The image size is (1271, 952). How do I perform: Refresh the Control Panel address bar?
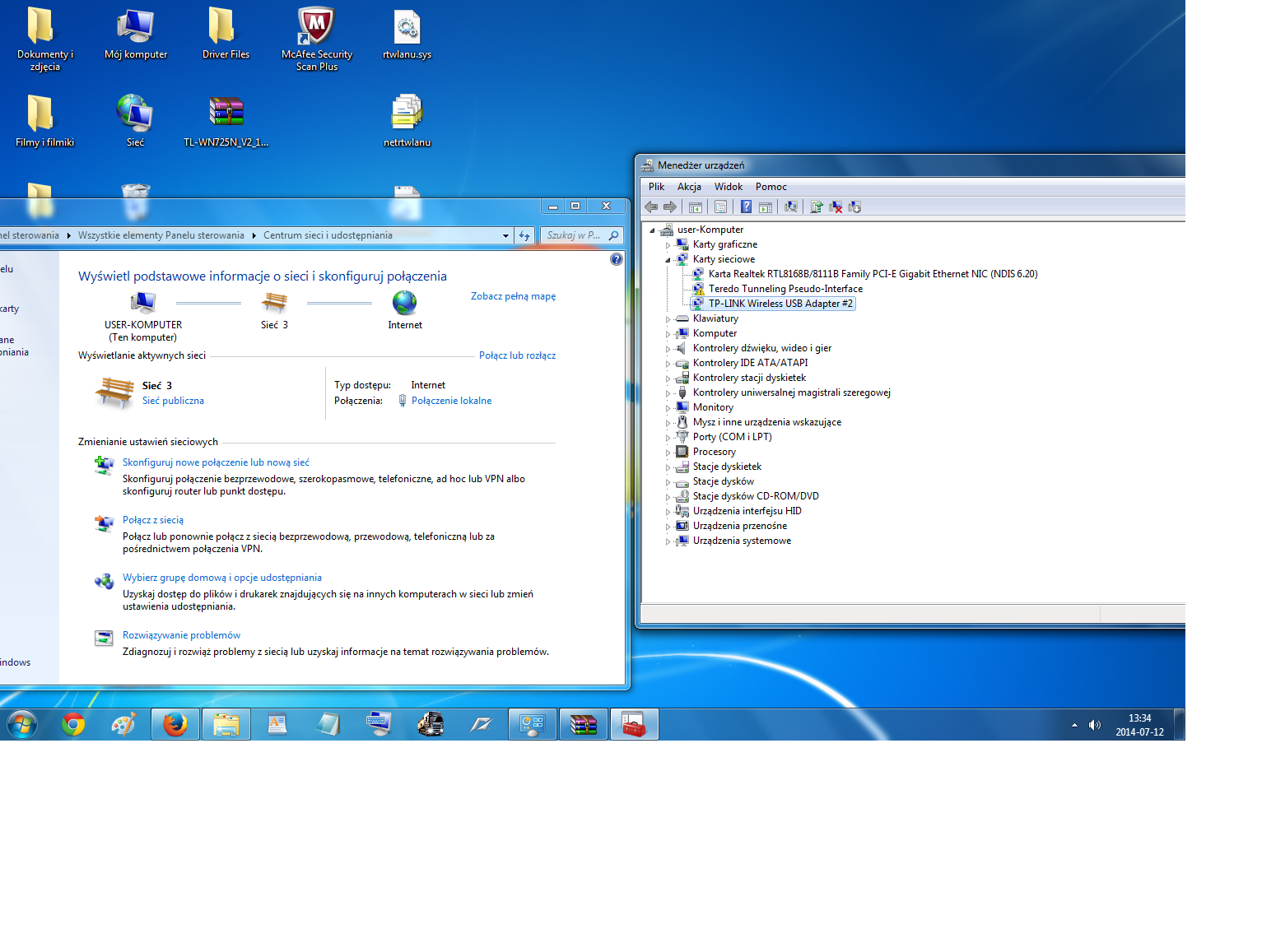(x=524, y=235)
